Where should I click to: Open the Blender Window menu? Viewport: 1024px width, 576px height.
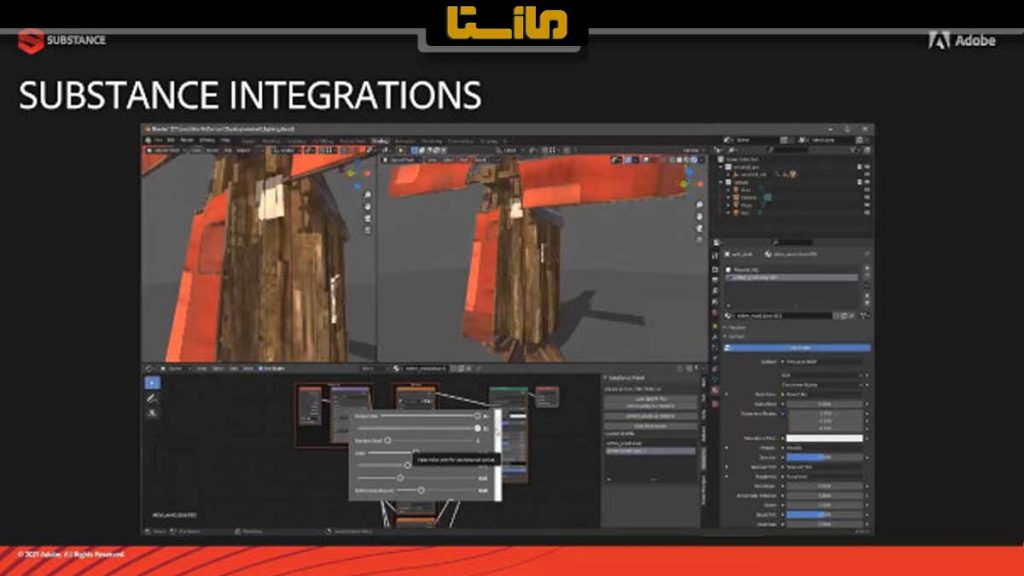[207, 140]
